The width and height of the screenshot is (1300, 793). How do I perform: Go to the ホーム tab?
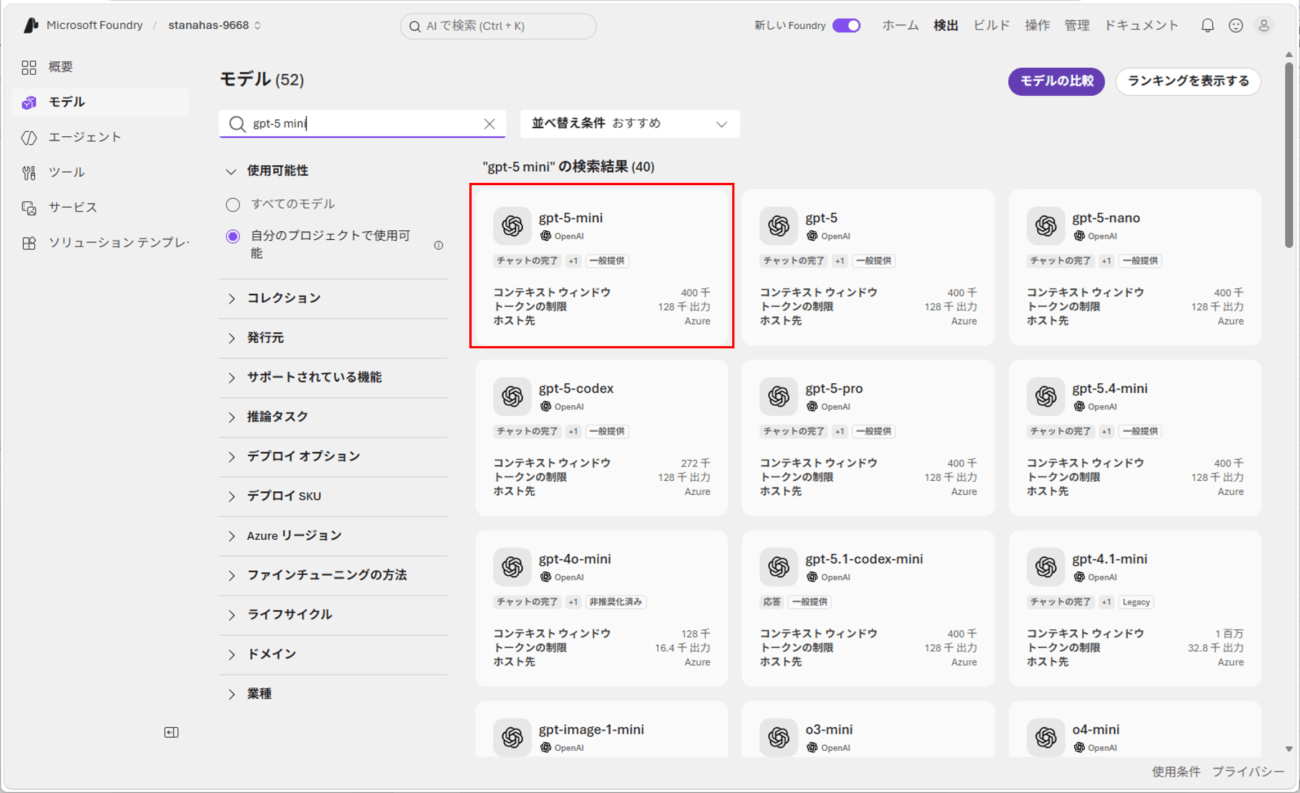[x=900, y=25]
